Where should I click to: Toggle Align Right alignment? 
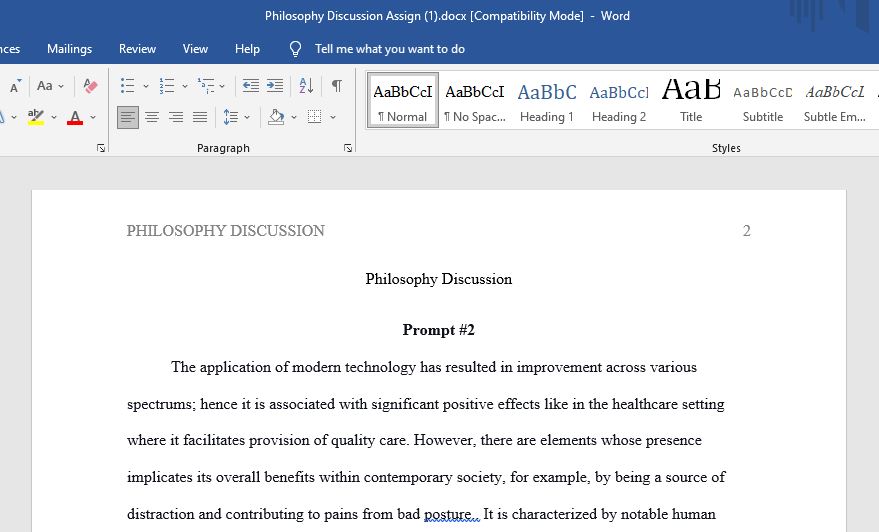pos(176,117)
